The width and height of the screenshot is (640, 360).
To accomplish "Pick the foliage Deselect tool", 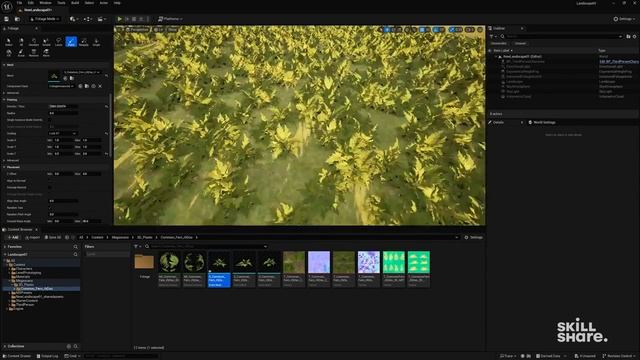I will coord(33,42).
